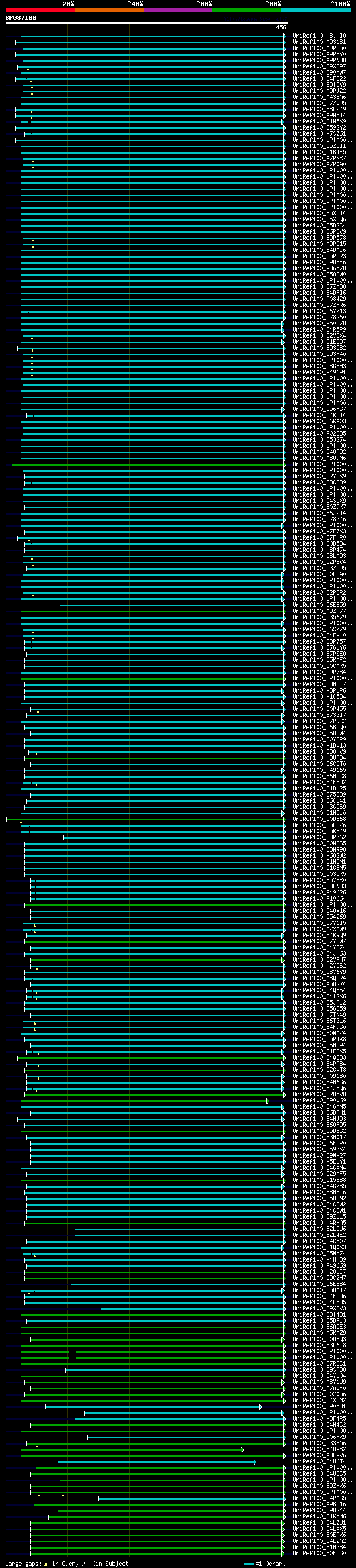Select hit UniRef100_B7G1Y6
This screenshot has width=356, height=1568.
click(319, 647)
